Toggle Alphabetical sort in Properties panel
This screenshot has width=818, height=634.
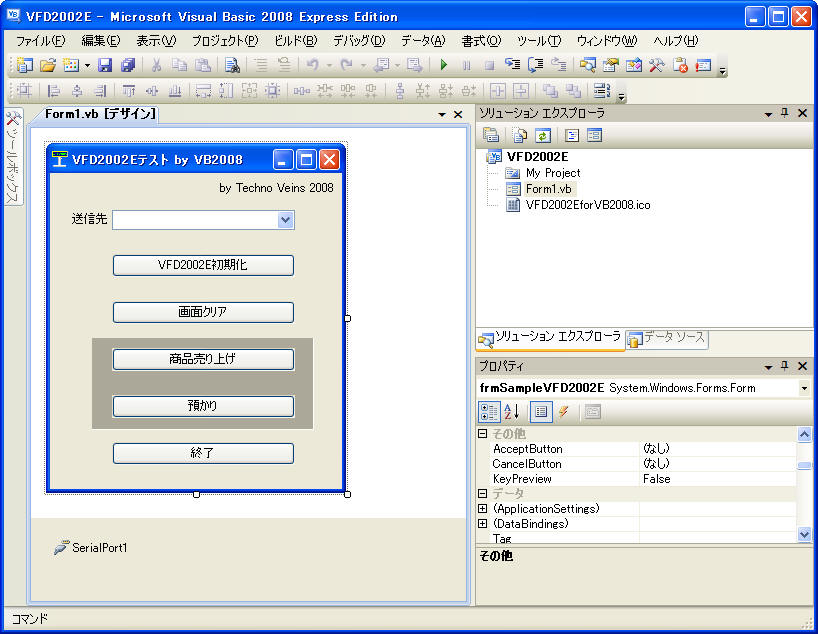[x=512, y=412]
